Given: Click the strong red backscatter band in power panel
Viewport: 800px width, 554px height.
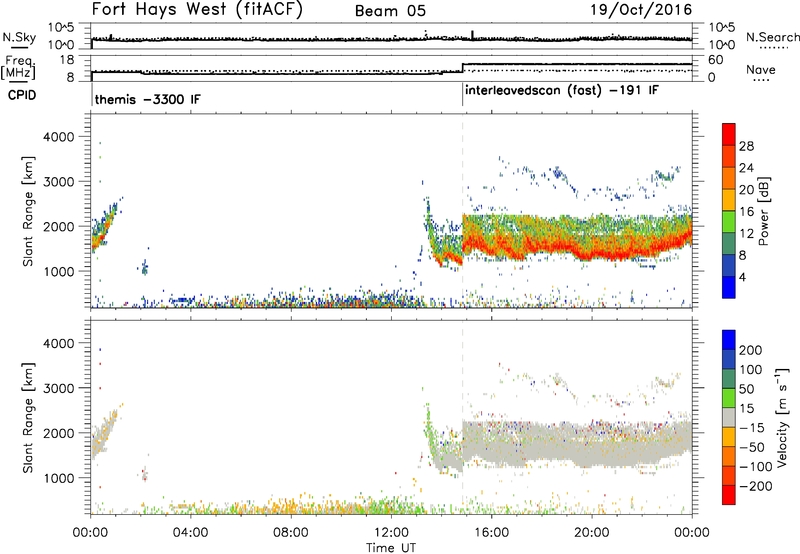Looking at the screenshot, I should [x=577, y=247].
